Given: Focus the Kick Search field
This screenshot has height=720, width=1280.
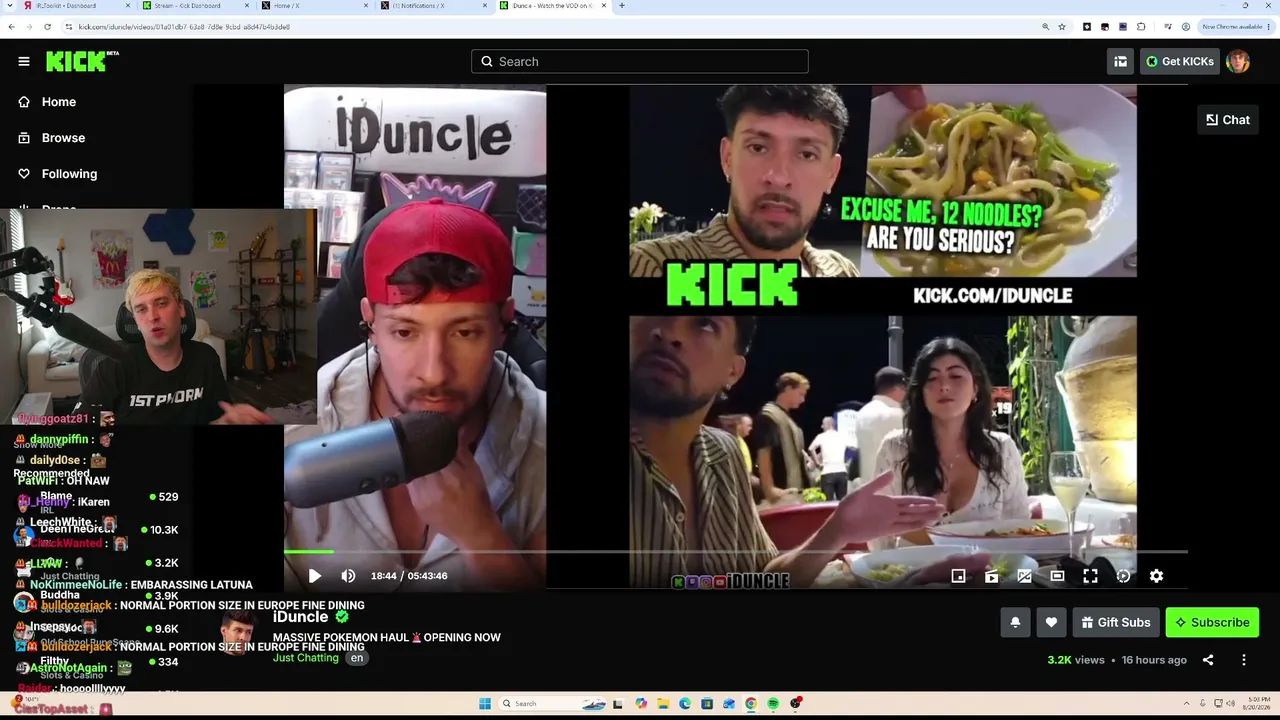Looking at the screenshot, I should point(640,61).
